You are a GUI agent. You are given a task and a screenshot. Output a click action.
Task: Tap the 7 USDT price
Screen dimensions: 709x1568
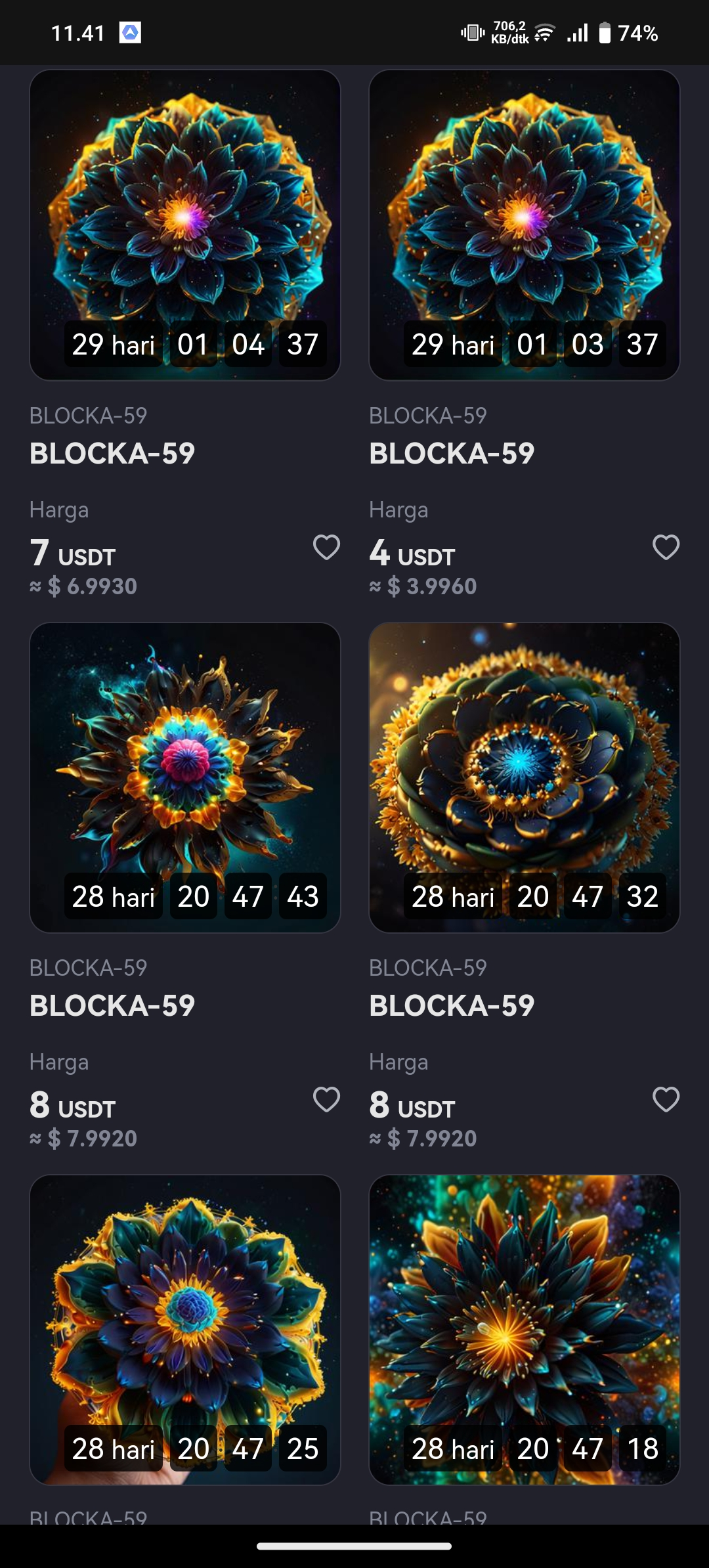coord(73,554)
